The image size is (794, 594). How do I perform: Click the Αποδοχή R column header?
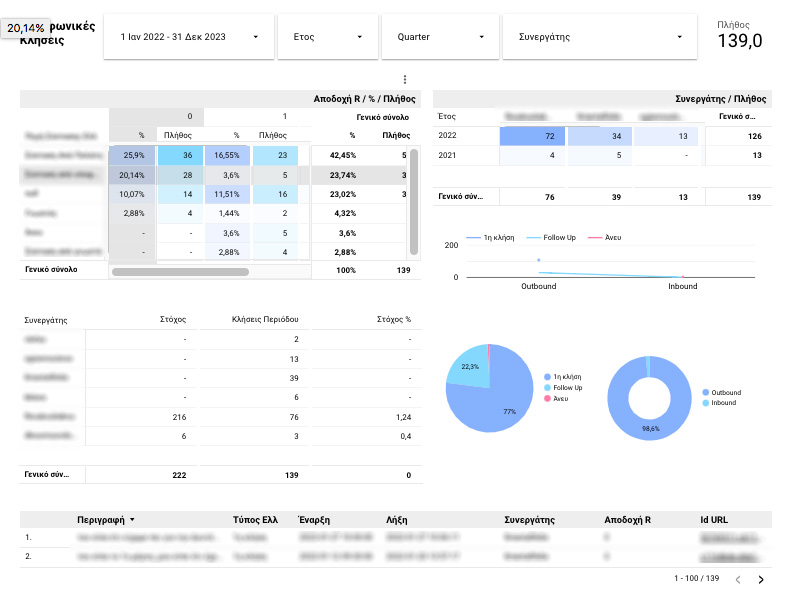point(627,520)
